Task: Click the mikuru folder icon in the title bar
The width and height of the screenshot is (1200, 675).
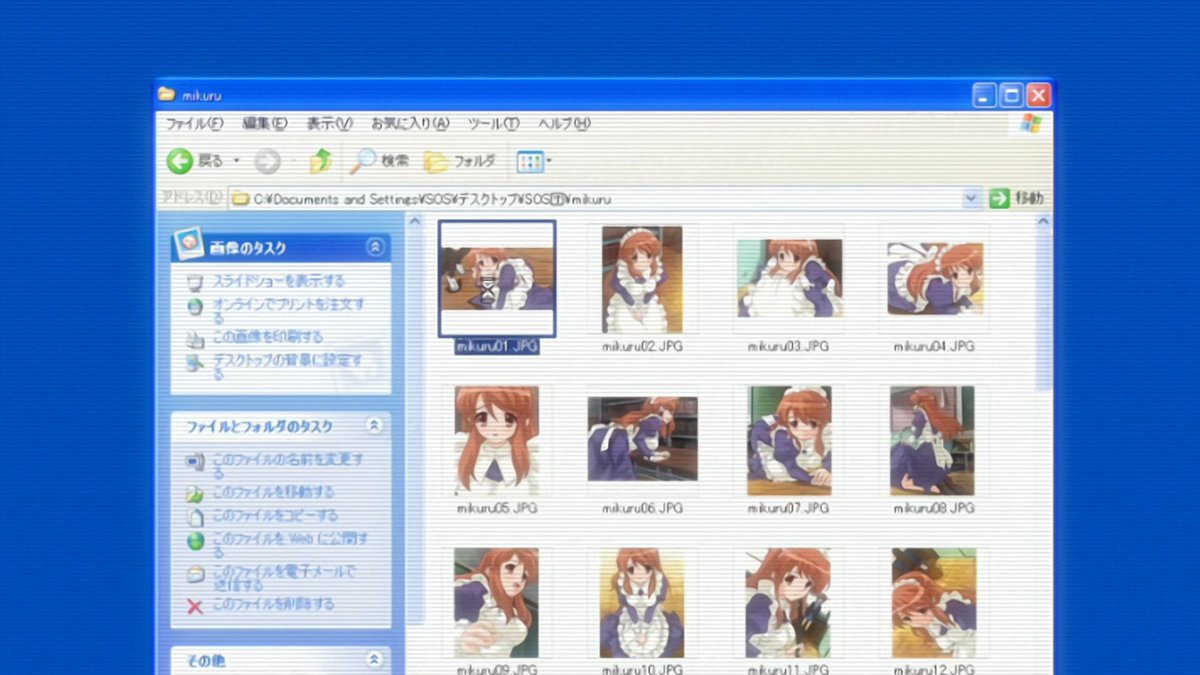Action: [167, 95]
